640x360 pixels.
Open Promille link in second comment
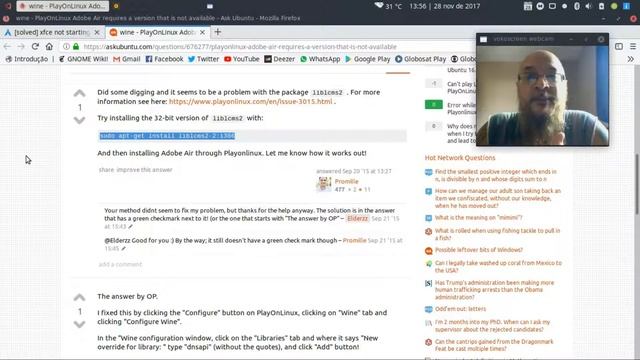point(354,240)
